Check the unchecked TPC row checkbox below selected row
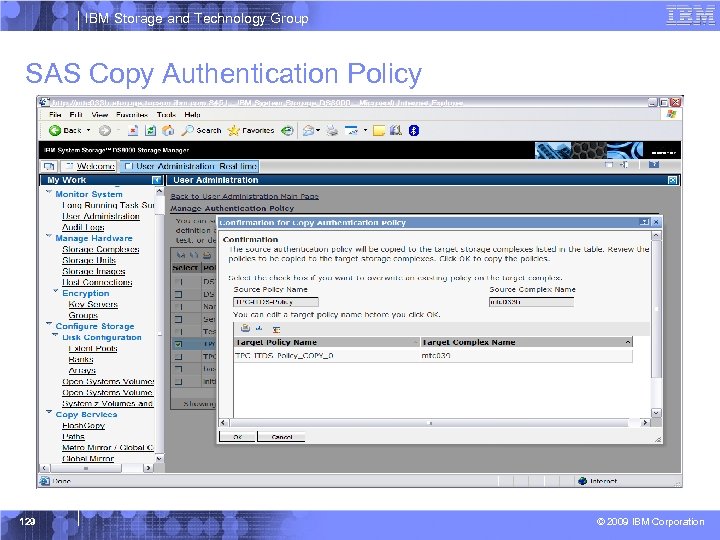 click(178, 357)
